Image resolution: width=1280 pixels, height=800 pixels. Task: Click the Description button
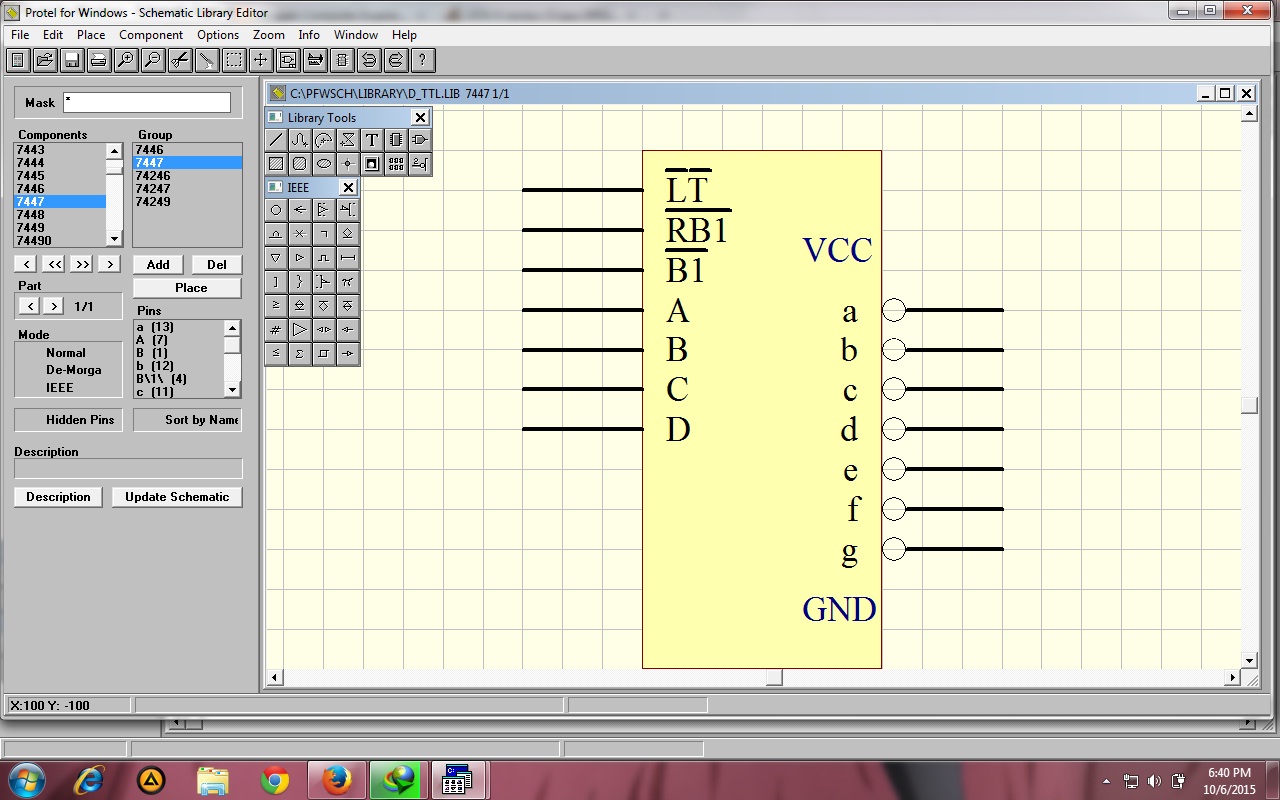tap(58, 497)
